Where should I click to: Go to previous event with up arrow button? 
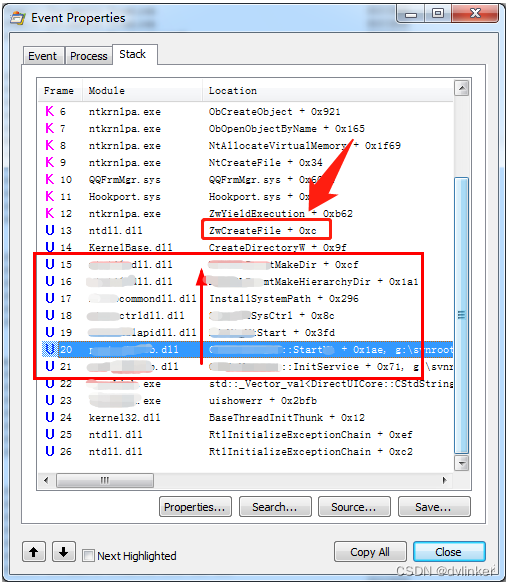point(34,552)
